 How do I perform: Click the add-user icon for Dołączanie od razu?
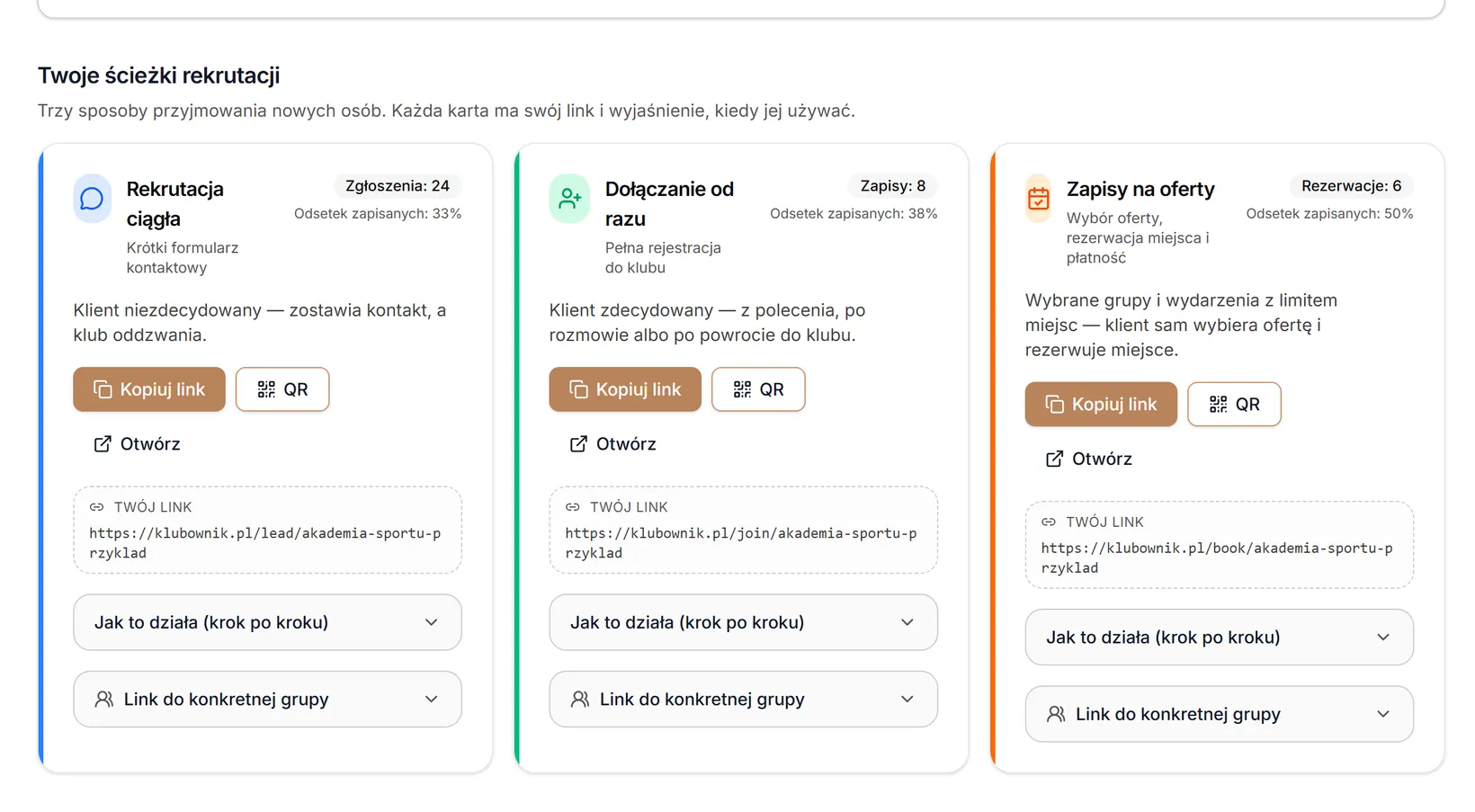pyautogui.click(x=569, y=199)
